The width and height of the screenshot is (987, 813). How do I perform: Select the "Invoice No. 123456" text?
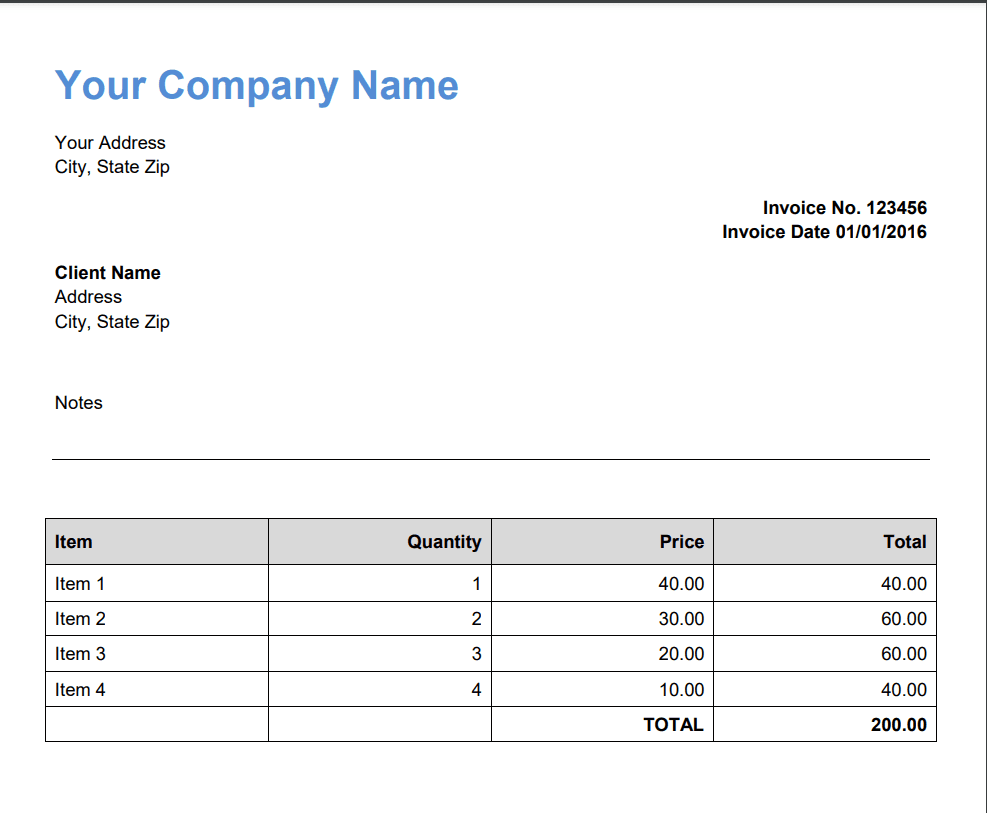coord(845,208)
